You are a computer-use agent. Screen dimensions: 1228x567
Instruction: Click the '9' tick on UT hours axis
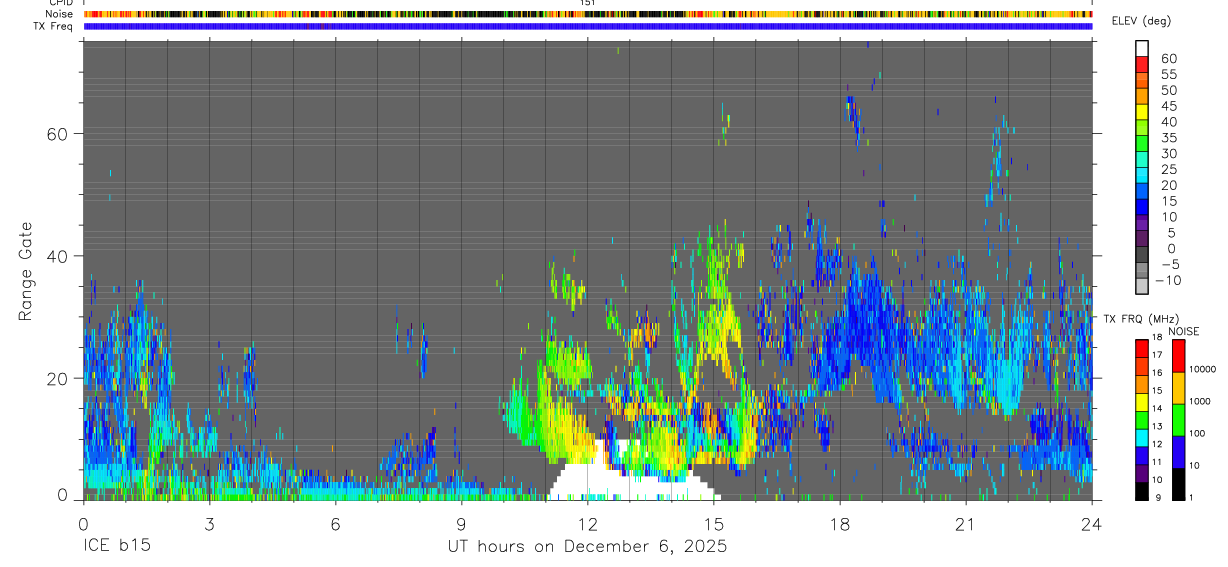tap(461, 523)
